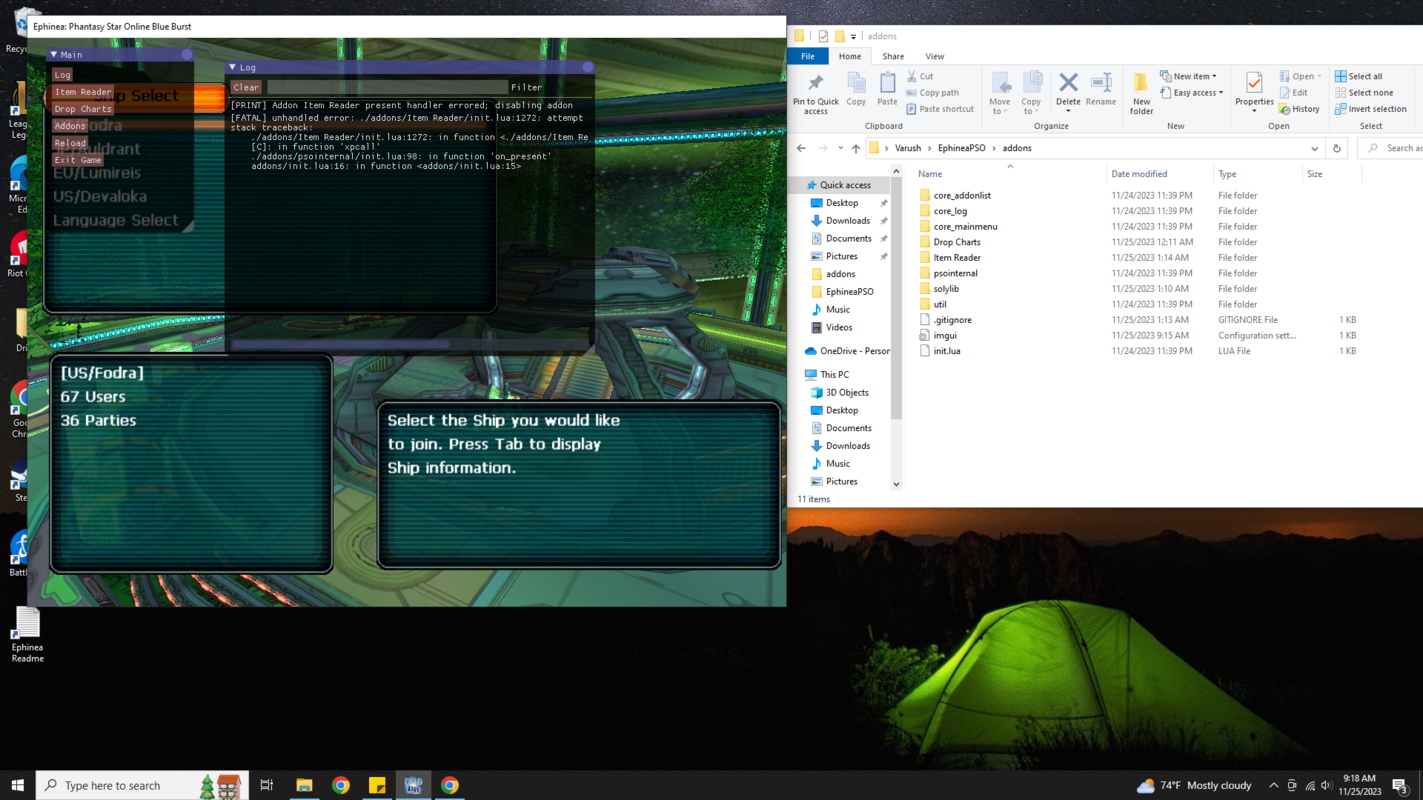Click Task View on taskbar
1423x800 pixels.
[266, 785]
